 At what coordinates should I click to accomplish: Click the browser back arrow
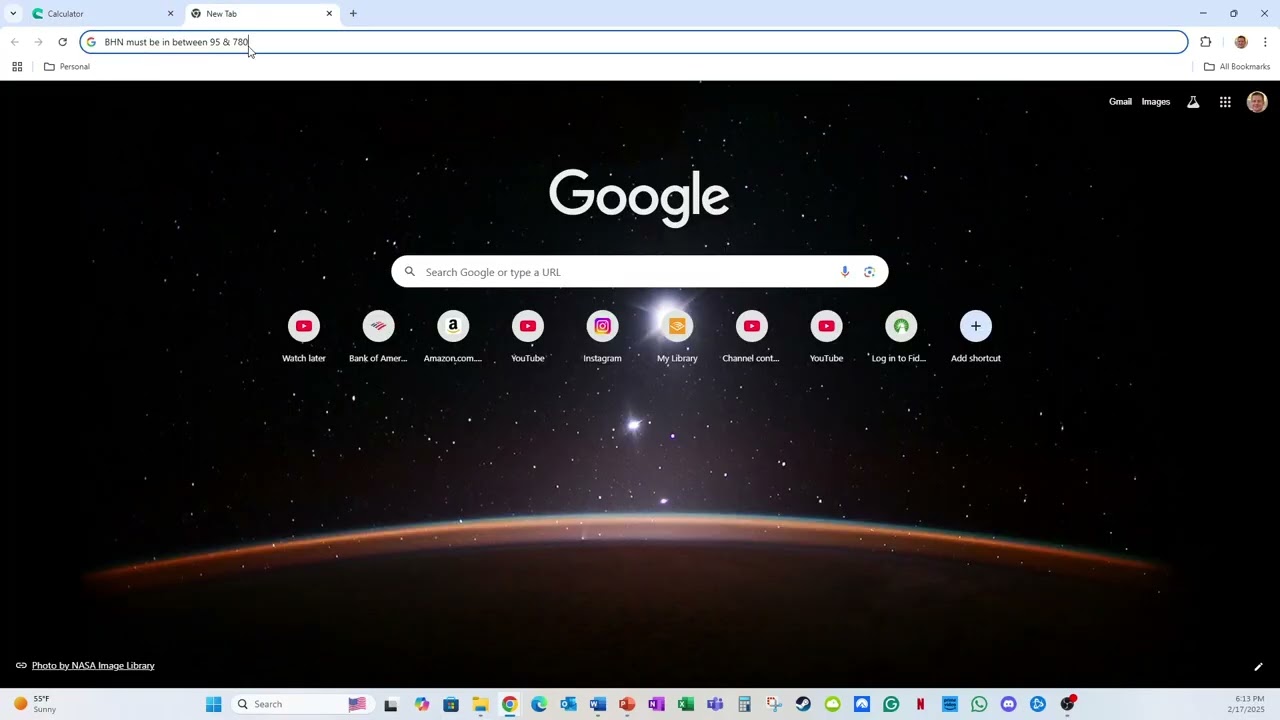point(14,42)
